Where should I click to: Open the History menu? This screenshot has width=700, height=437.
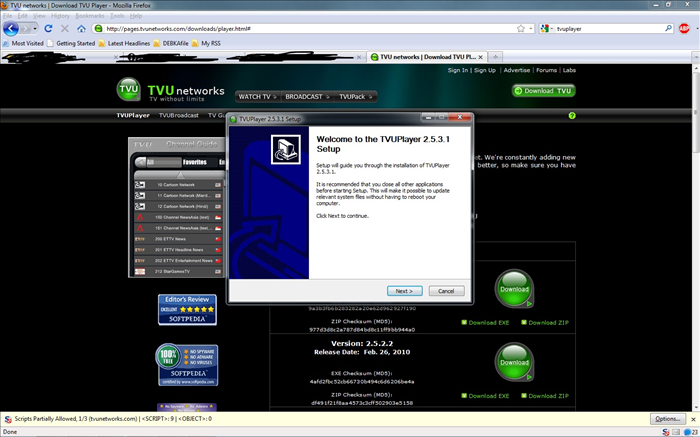[x=60, y=16]
